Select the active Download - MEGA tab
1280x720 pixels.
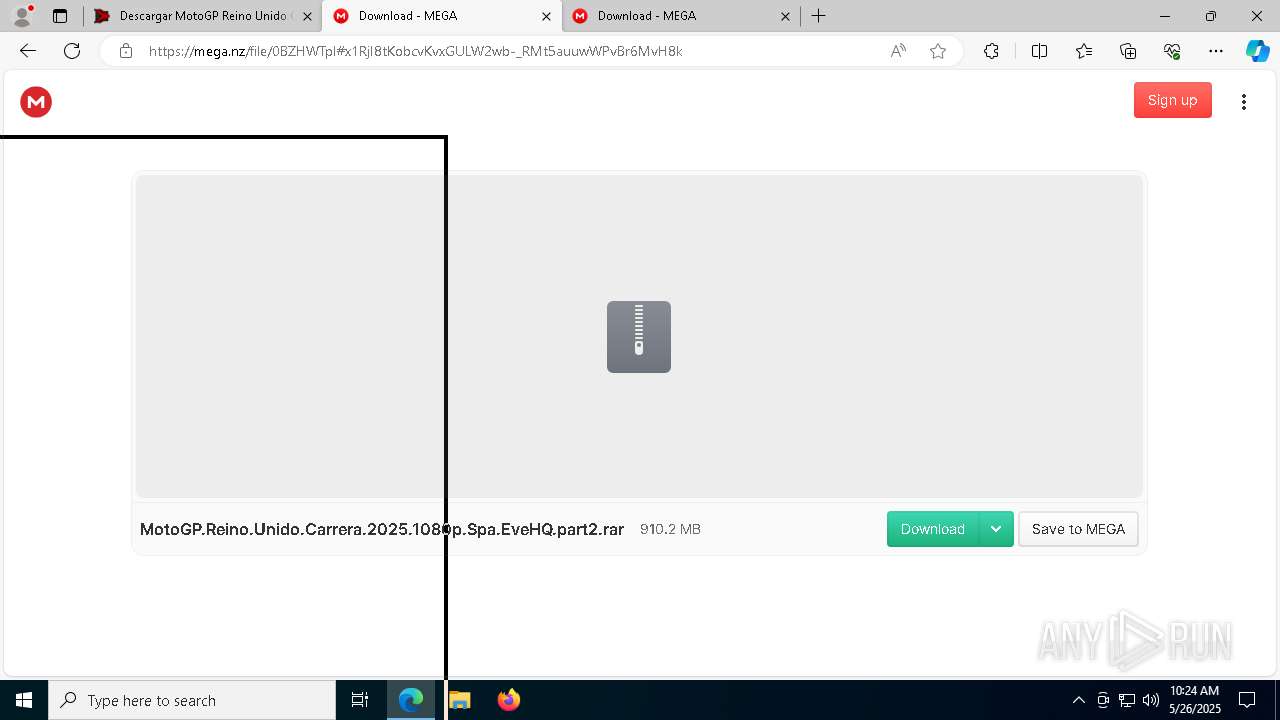click(441, 16)
